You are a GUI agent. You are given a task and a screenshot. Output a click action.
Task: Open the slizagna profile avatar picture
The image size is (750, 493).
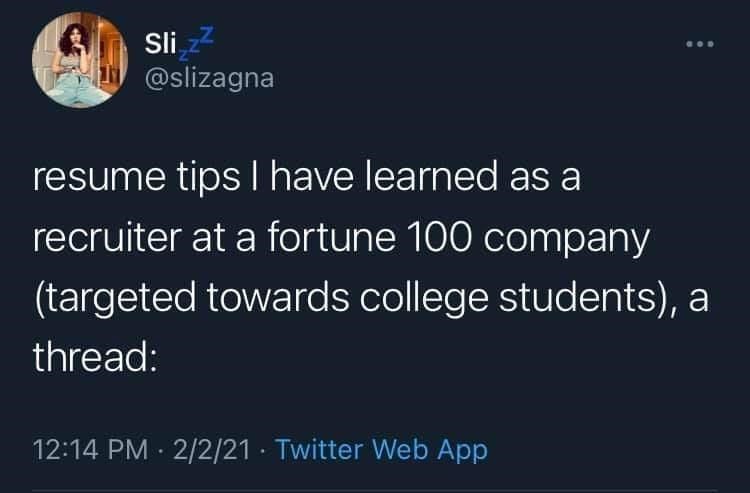tap(79, 61)
